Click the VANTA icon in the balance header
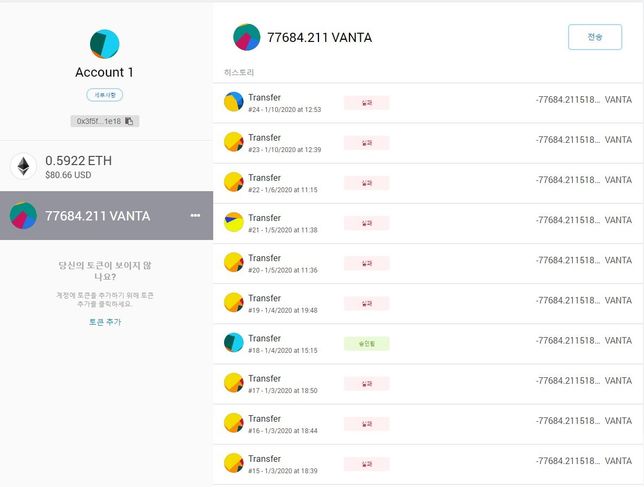Viewport: 644px width, 487px height. [247, 37]
